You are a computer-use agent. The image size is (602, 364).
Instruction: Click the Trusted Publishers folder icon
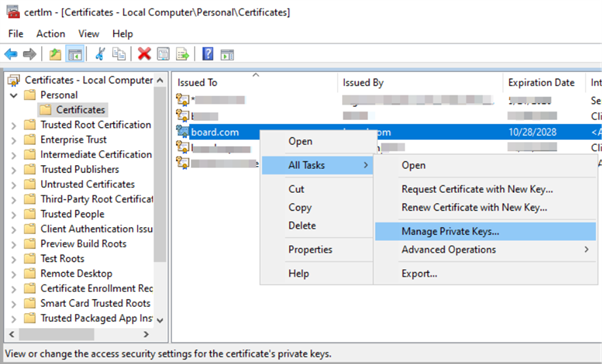tap(30, 169)
